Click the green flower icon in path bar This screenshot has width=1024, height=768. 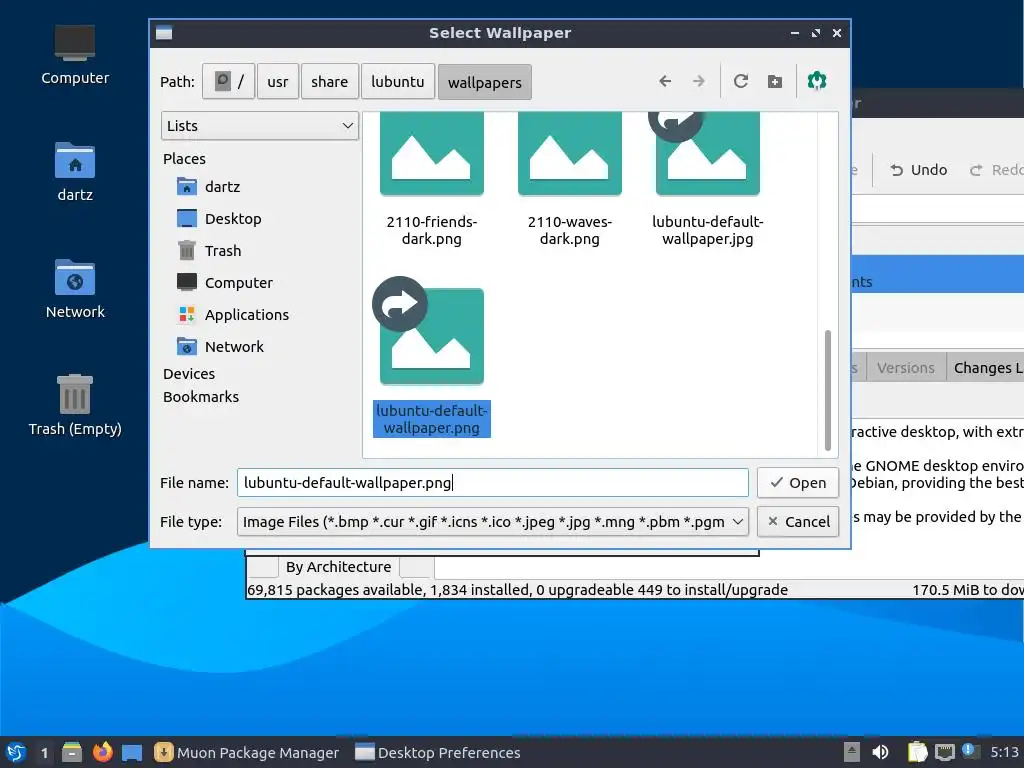tap(817, 81)
